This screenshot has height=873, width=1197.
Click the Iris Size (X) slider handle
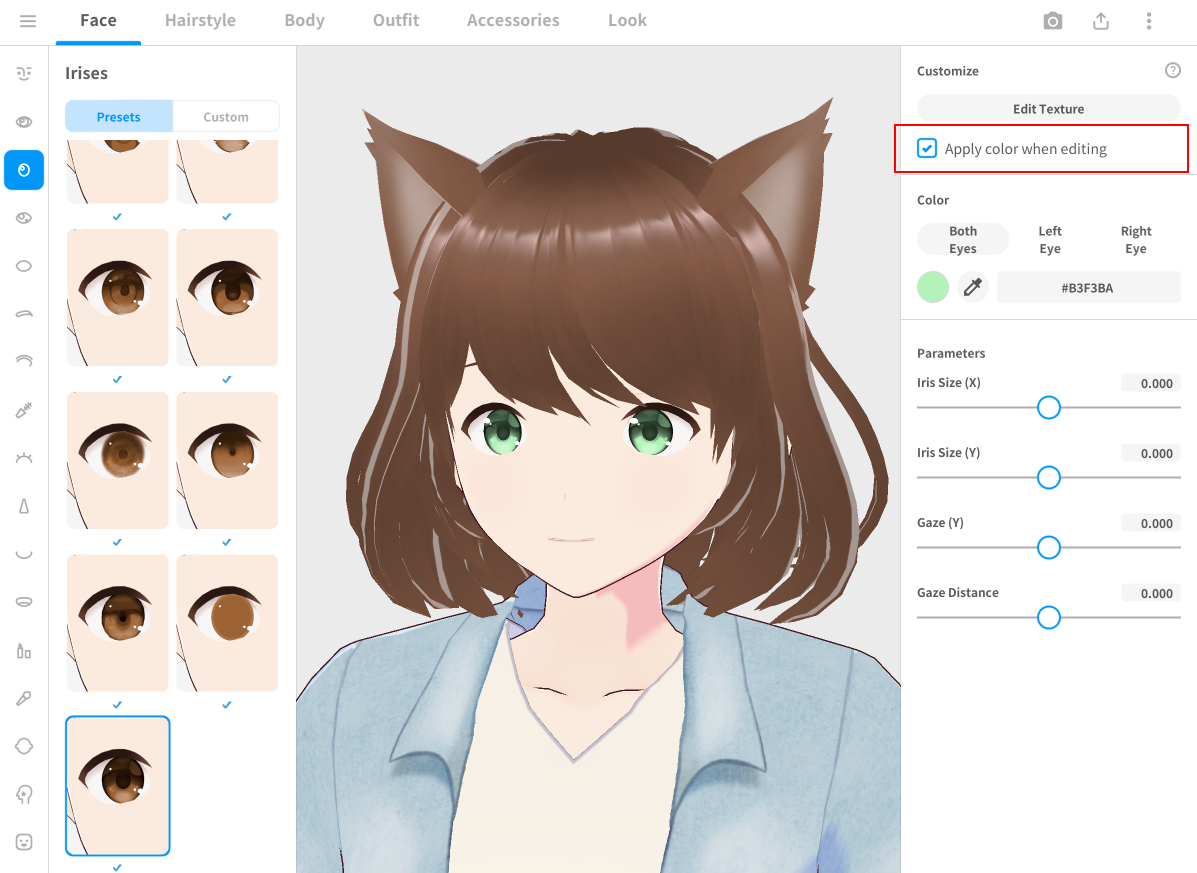point(1048,408)
